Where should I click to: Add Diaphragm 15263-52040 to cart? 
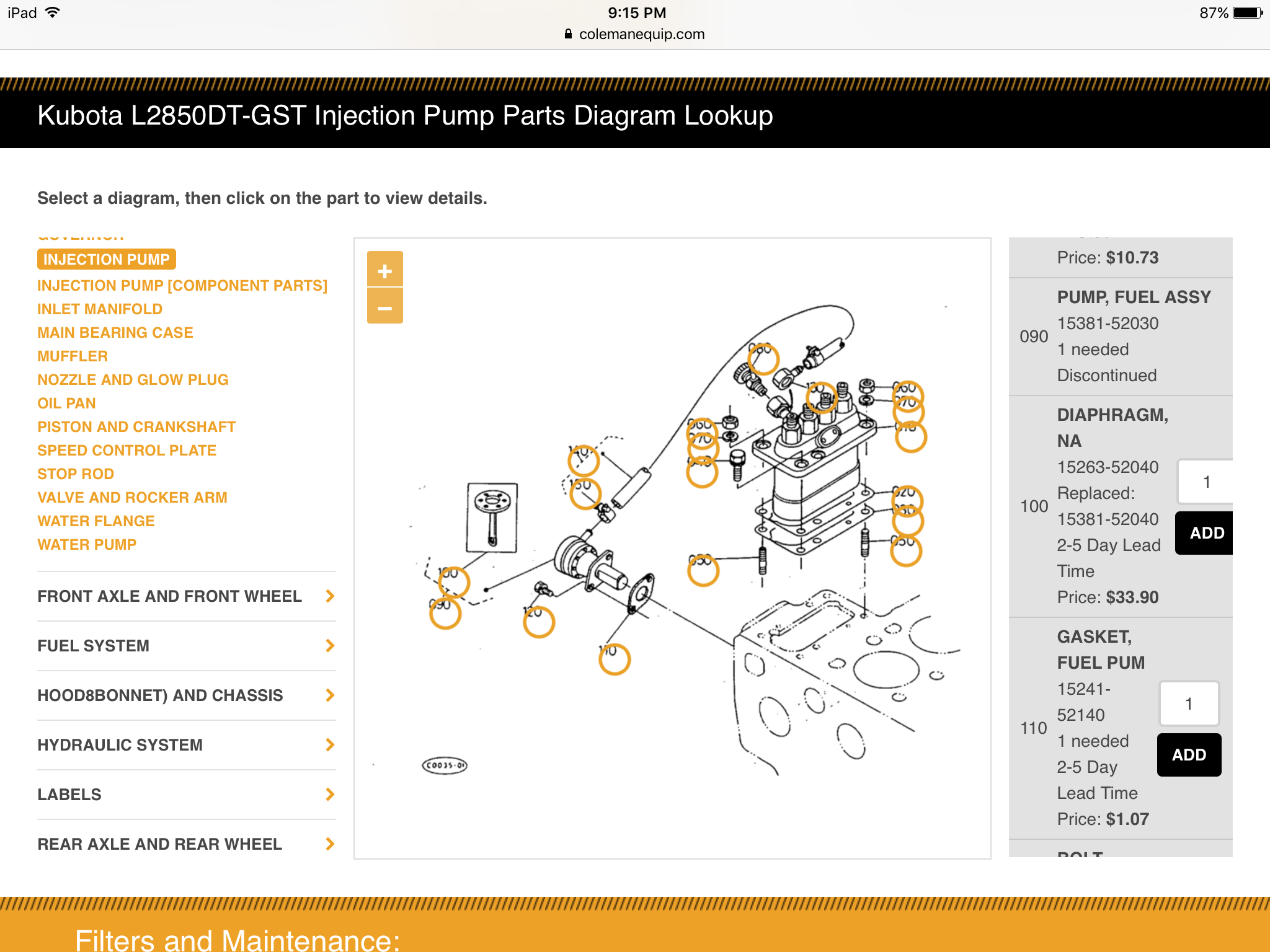pos(1204,533)
